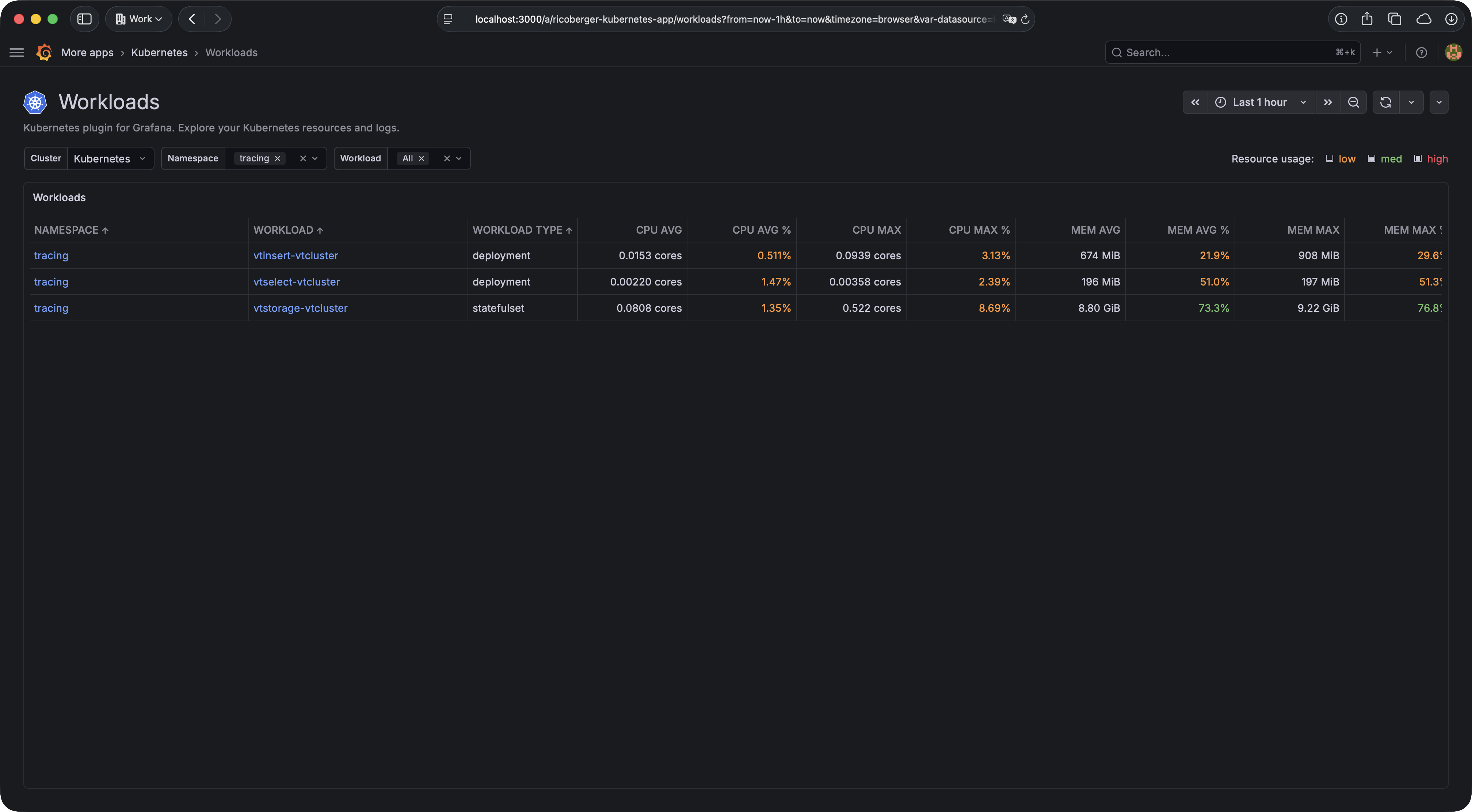Open the browser site info icon
This screenshot has width=1472, height=812.
coord(1341,19)
